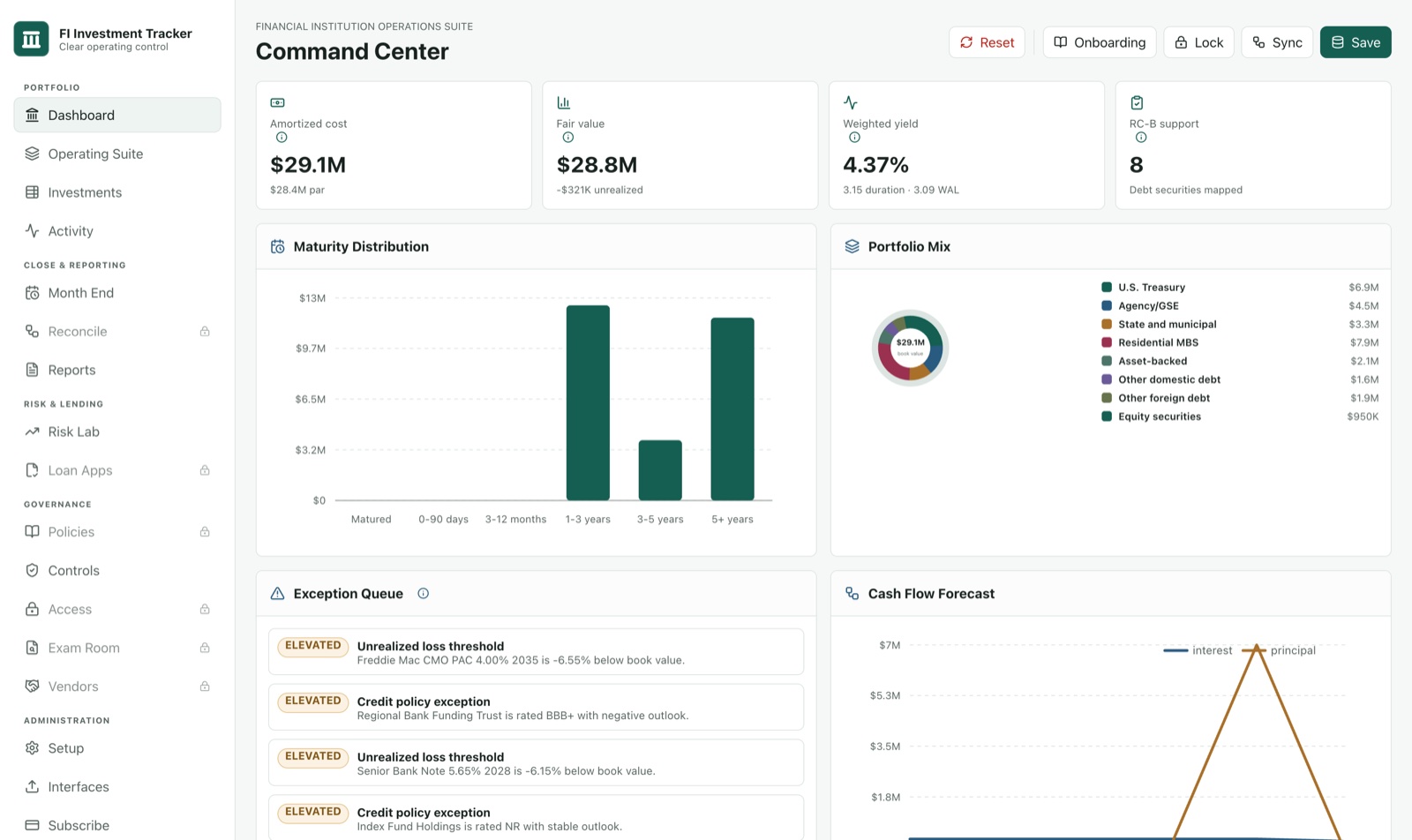Open Risk Lab from sidebar
The height and width of the screenshot is (840, 1412).
[117, 431]
